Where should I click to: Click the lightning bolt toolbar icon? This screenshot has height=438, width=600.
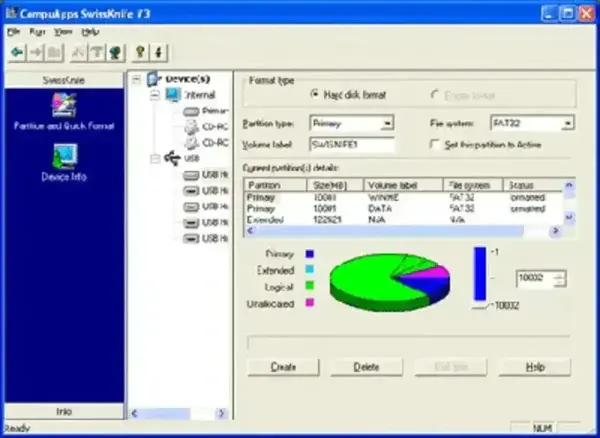click(x=158, y=52)
